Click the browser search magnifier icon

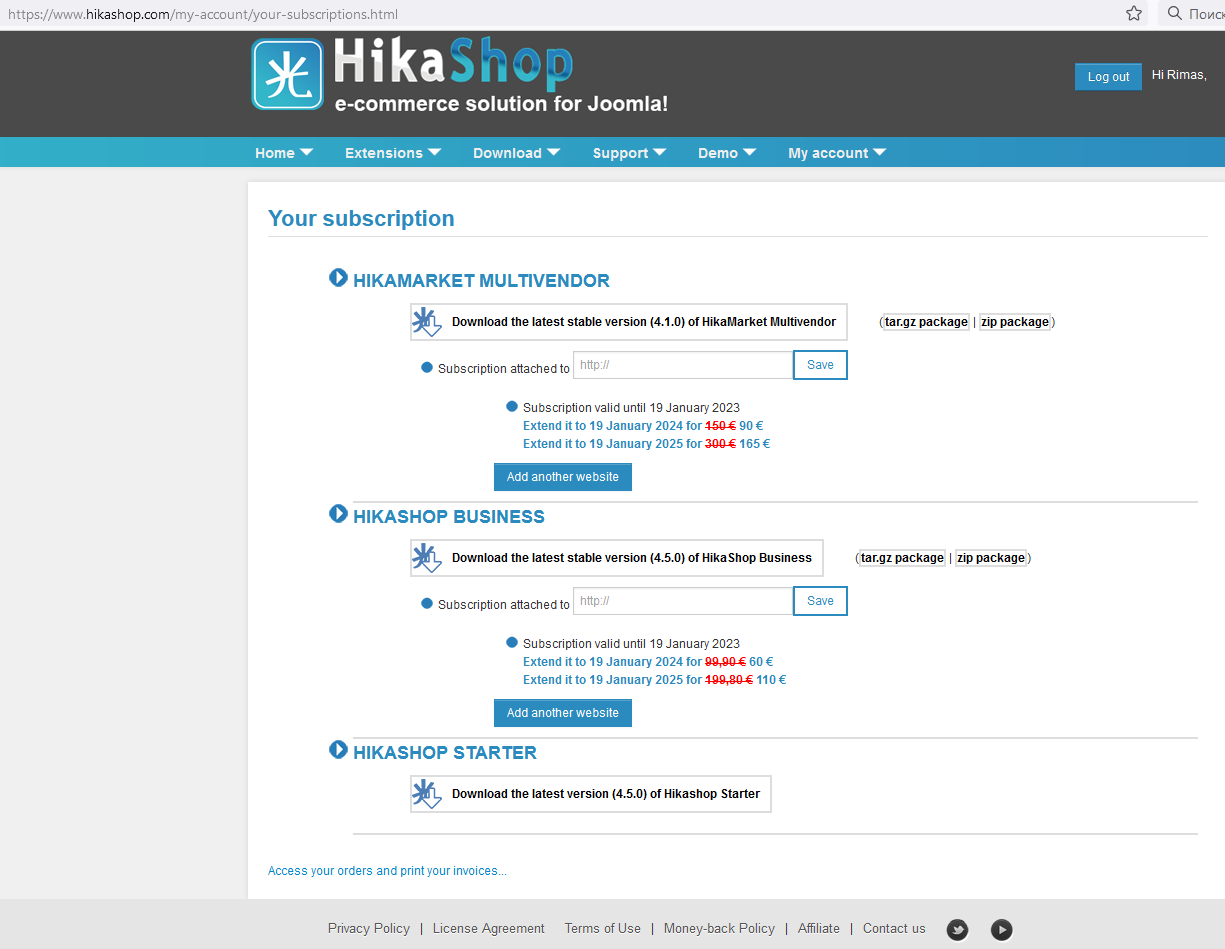(x=1175, y=14)
